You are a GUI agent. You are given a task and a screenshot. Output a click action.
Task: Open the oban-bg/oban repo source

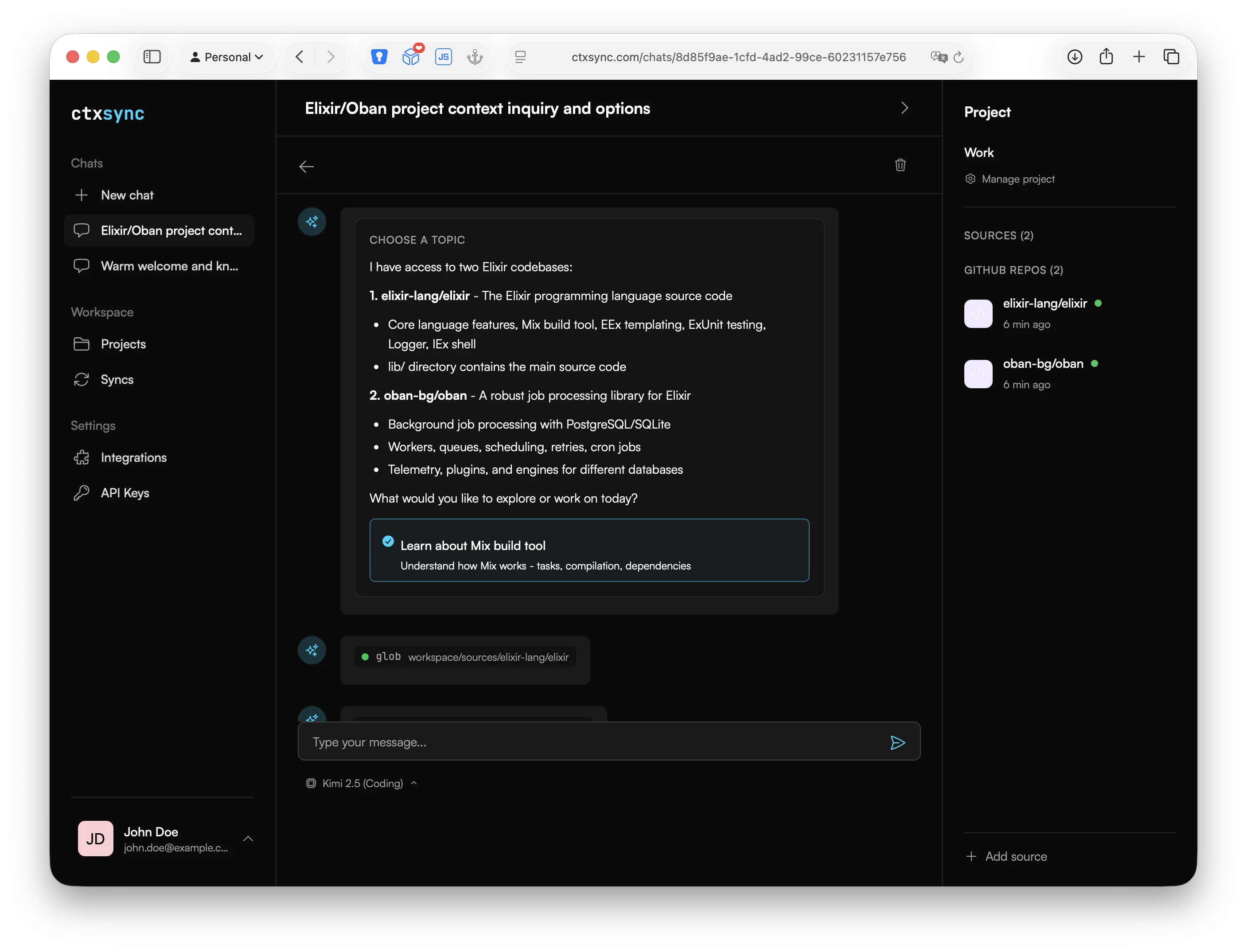click(x=1042, y=364)
